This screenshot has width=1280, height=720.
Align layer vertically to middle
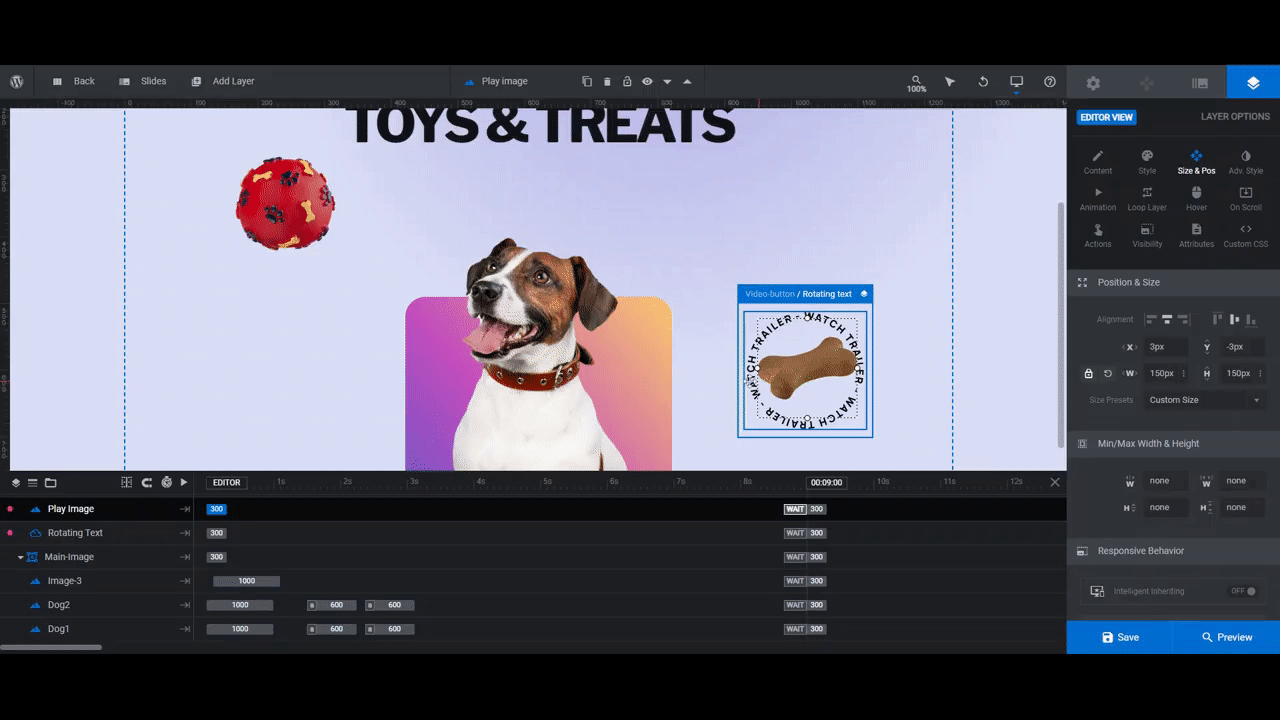coord(1233,319)
